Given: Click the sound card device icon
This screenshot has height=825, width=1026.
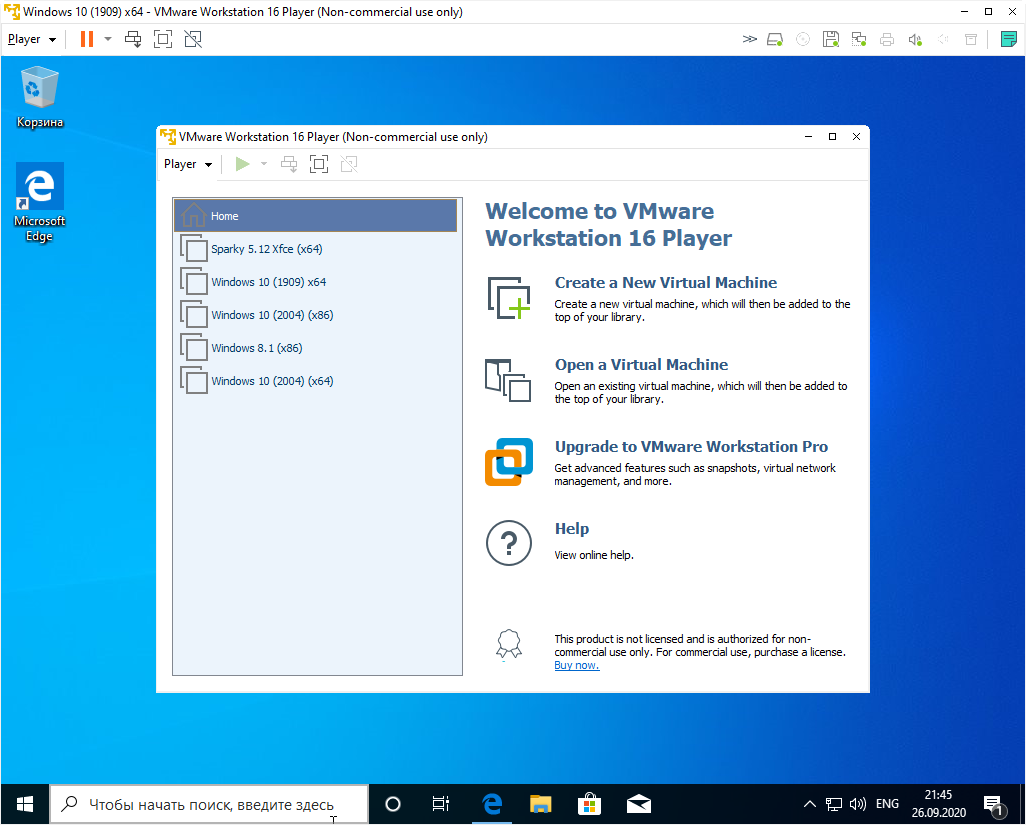Looking at the screenshot, I should (x=915, y=39).
